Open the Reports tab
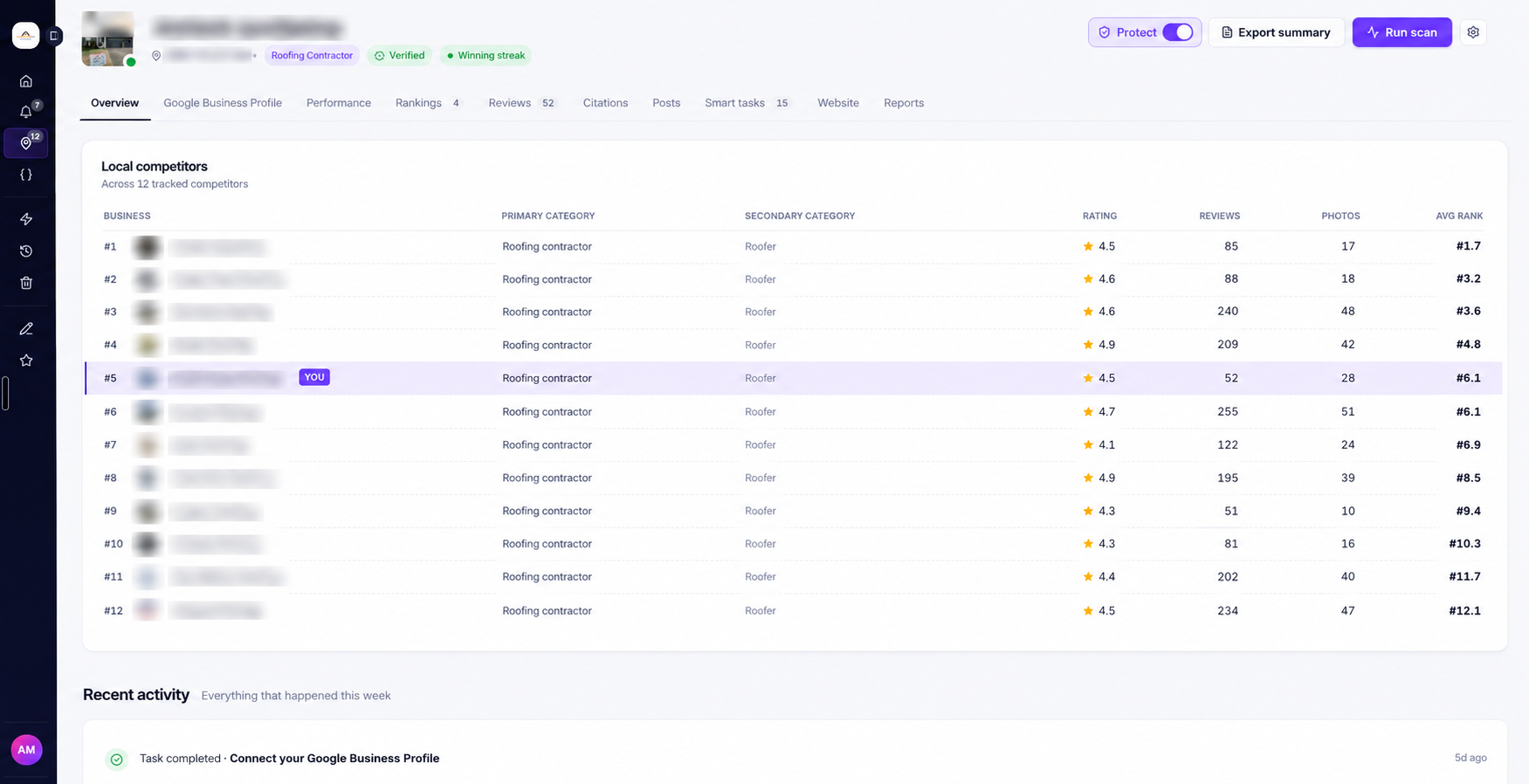1529x784 pixels. pyautogui.click(x=904, y=103)
